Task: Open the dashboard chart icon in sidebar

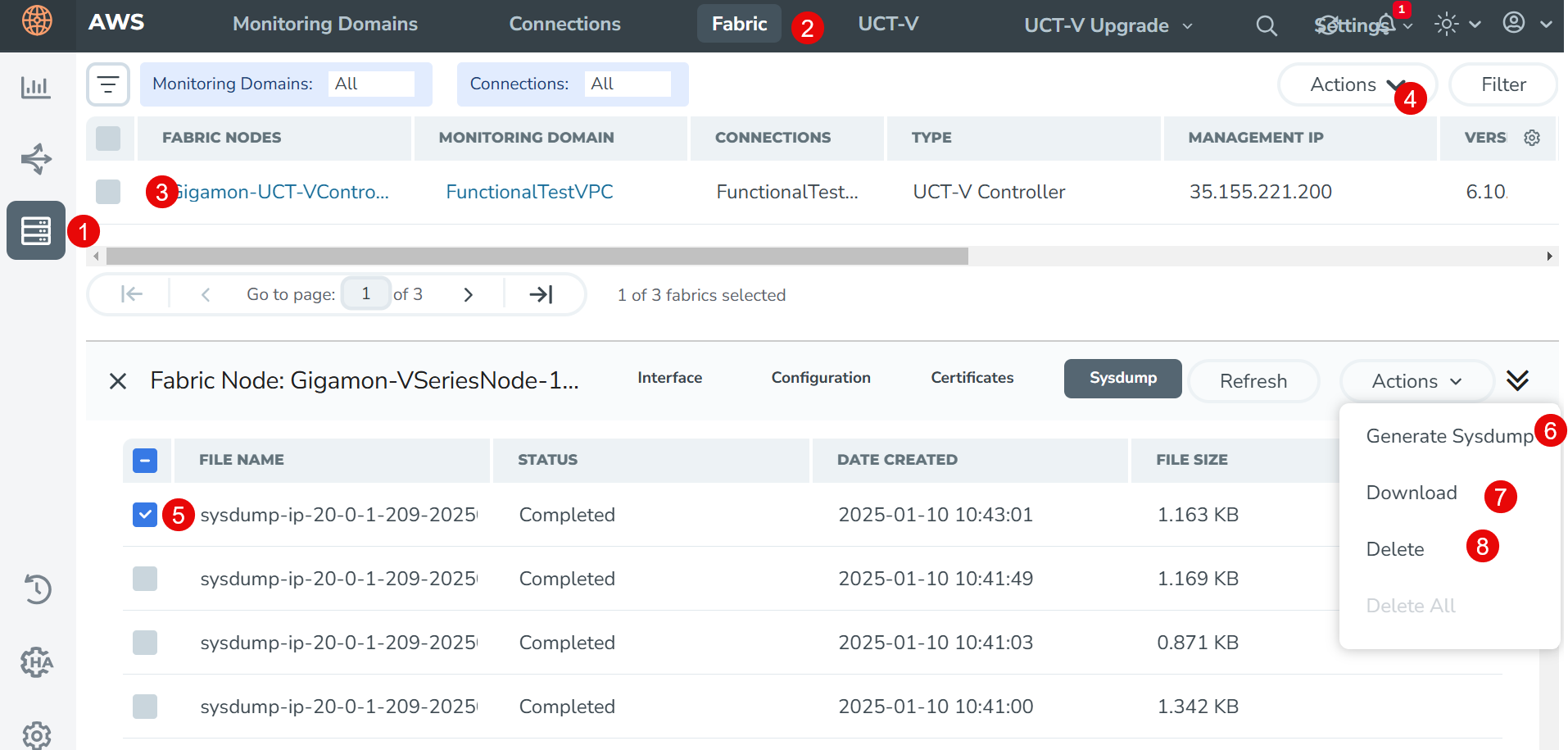Action: (x=35, y=87)
